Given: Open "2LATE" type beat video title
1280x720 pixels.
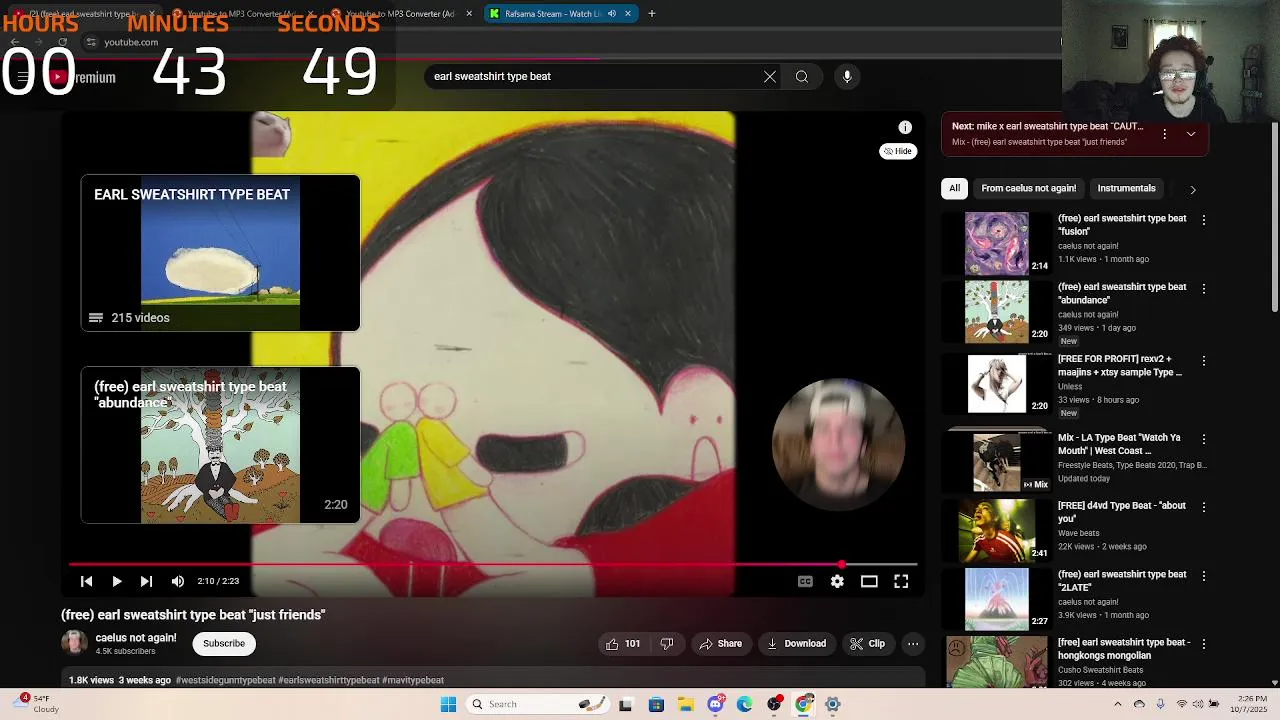Looking at the screenshot, I should (x=1122, y=581).
